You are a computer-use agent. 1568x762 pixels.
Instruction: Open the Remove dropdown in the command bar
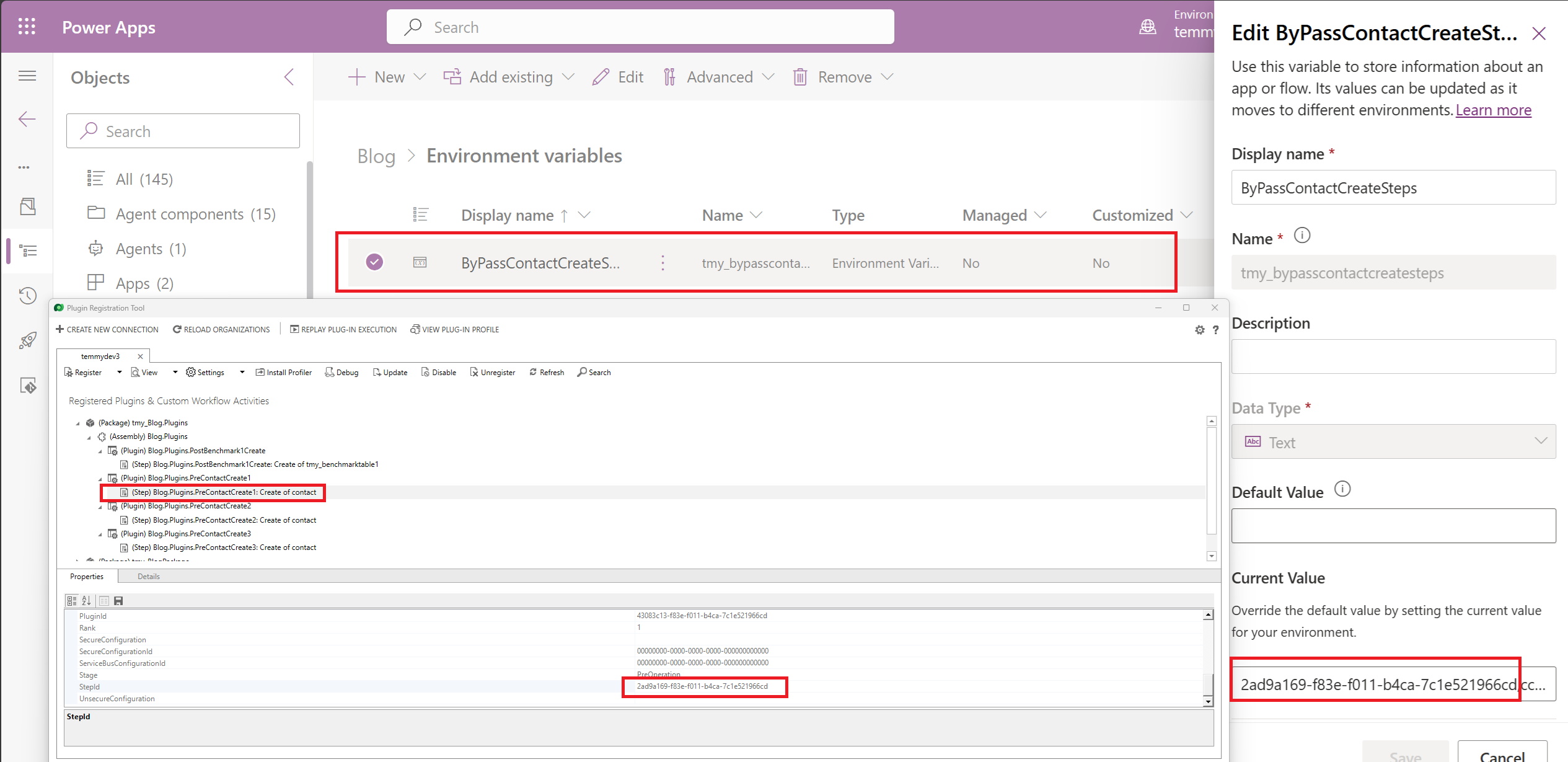888,77
